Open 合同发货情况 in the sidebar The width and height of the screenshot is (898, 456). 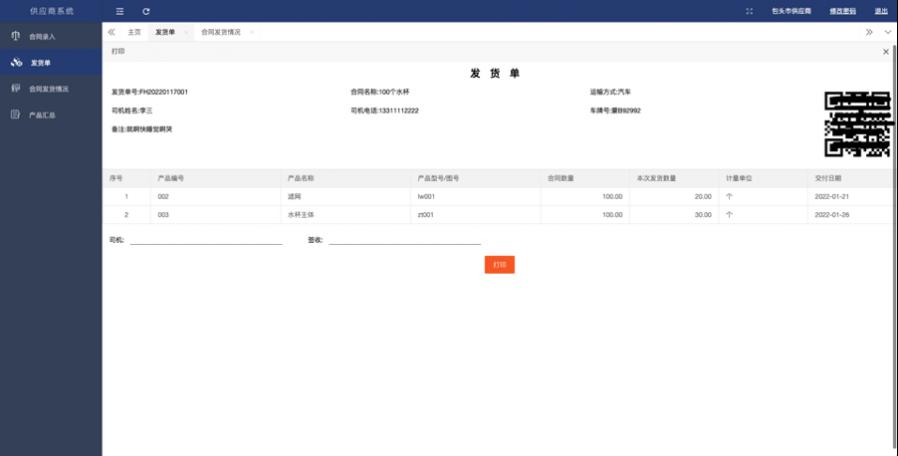point(51,89)
